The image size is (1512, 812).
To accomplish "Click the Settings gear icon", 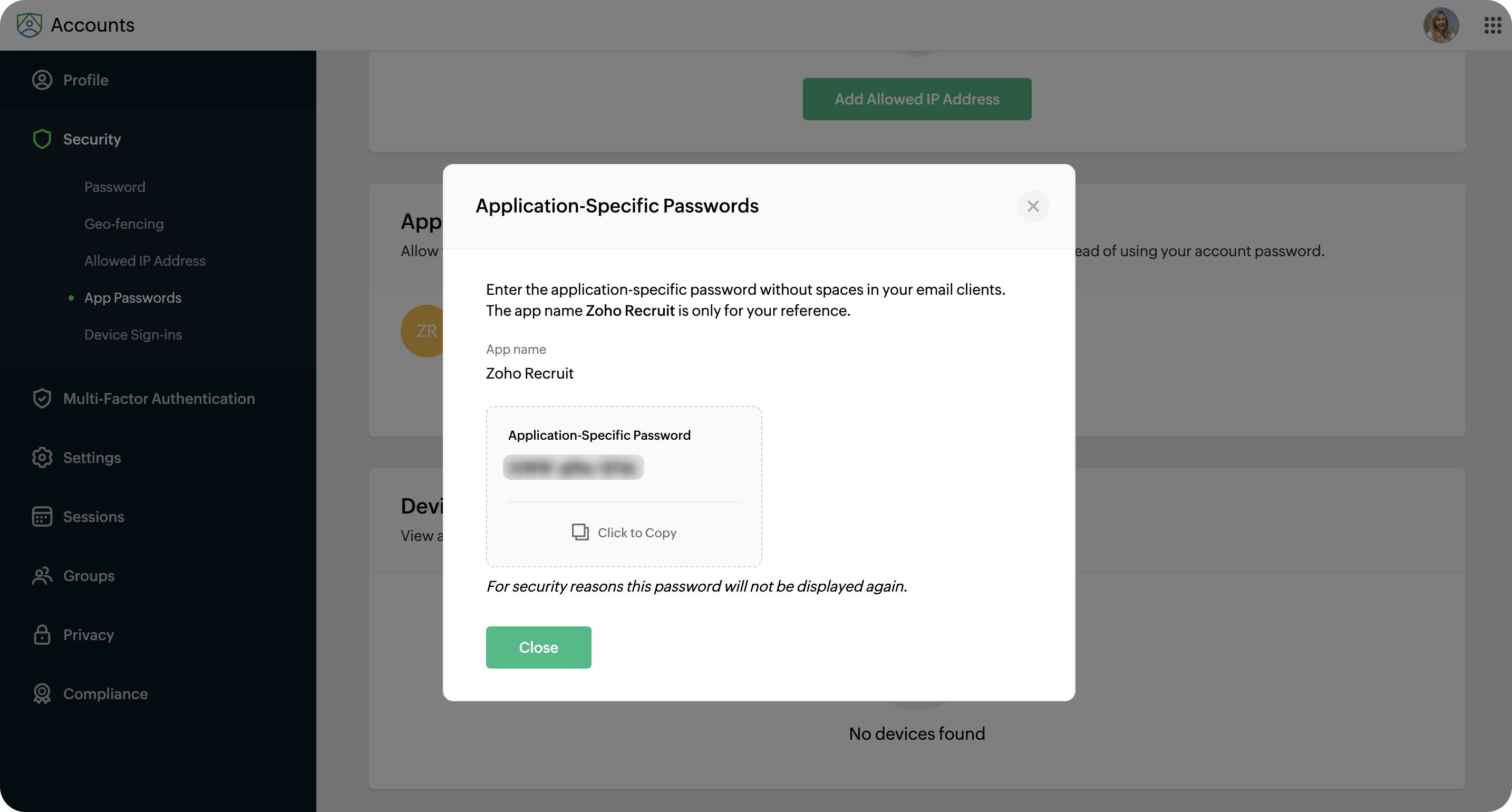I will point(42,457).
